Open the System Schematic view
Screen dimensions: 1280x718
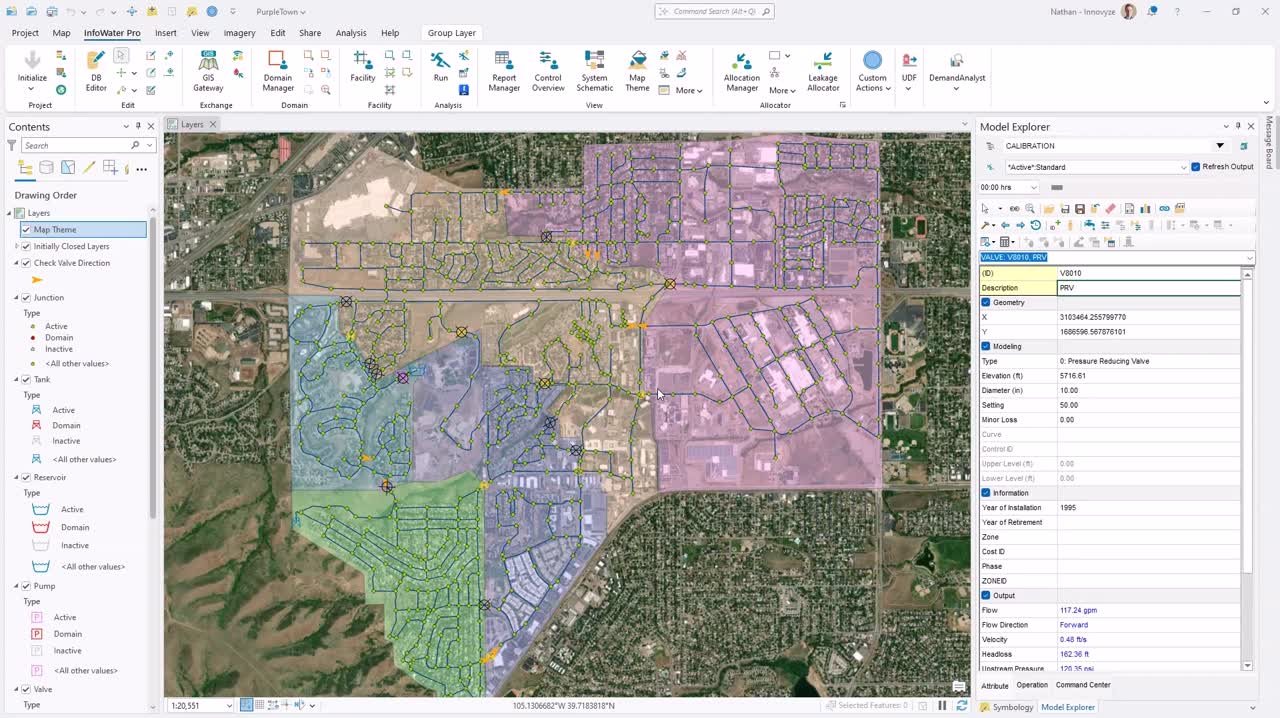(594, 70)
